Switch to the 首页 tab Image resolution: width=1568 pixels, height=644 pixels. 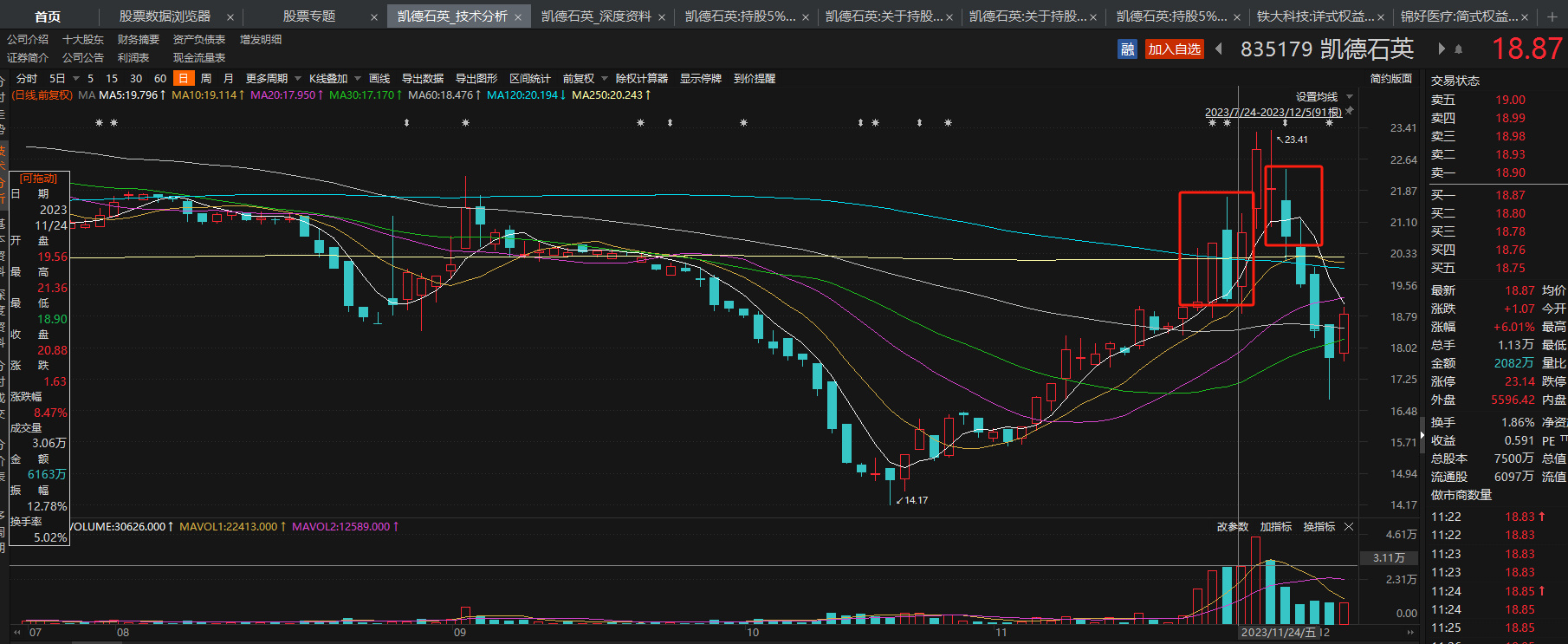tap(48, 16)
